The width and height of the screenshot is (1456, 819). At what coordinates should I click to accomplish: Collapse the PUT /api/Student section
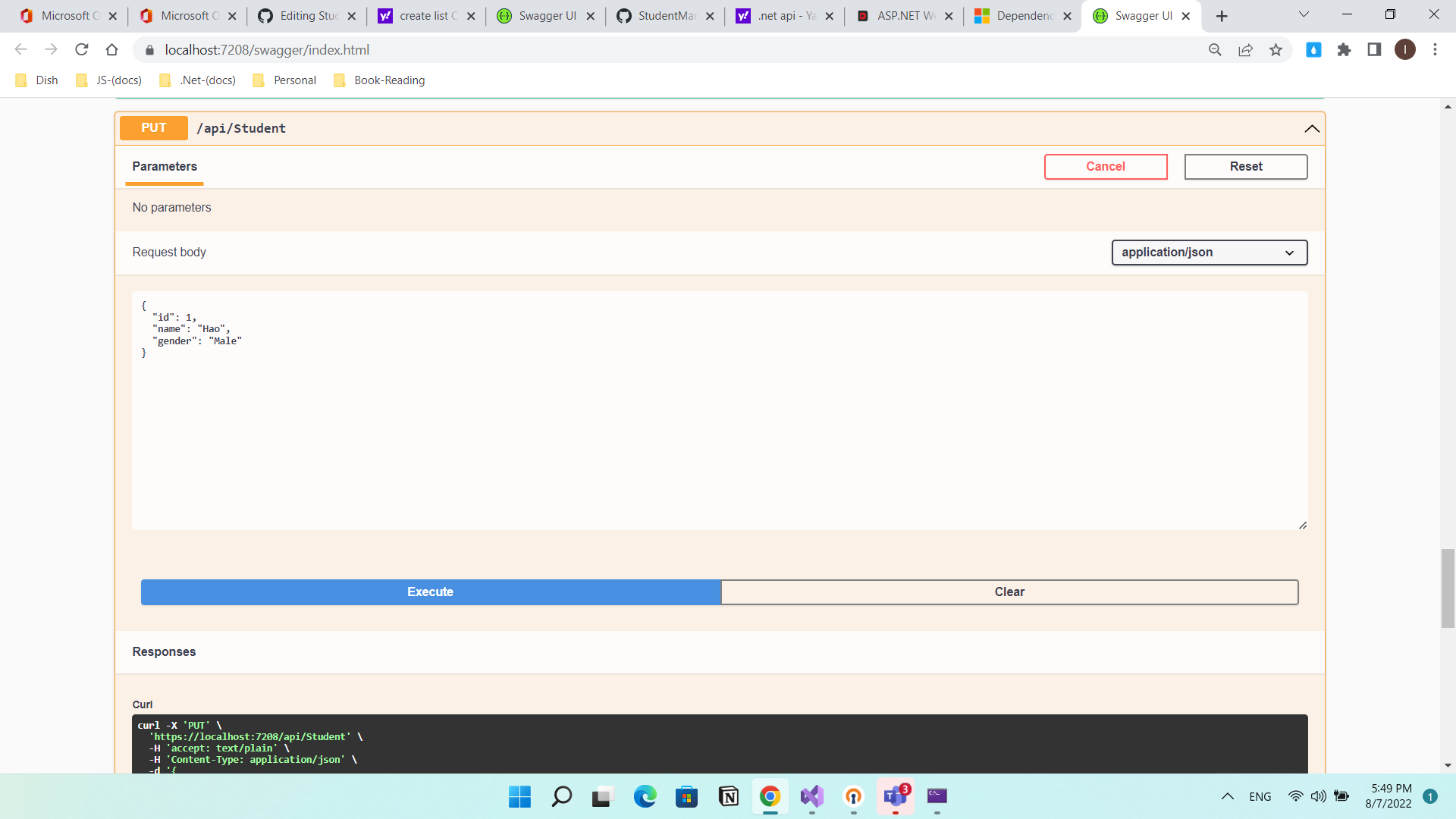click(x=1313, y=128)
